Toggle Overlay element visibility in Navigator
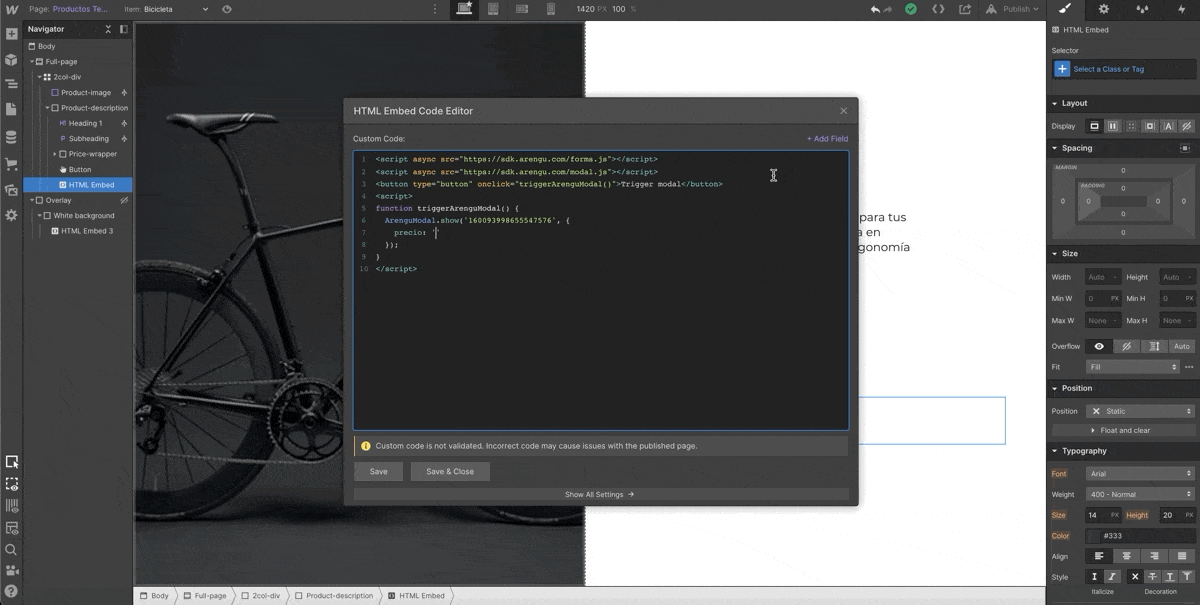Viewport: 1200px width, 605px height. 124,200
